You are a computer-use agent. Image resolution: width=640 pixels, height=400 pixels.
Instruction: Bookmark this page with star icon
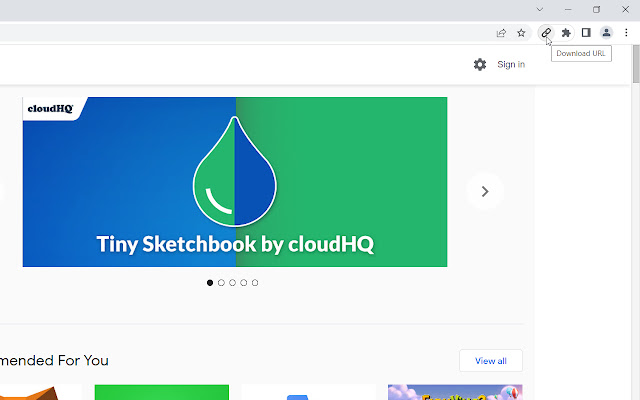coord(521,33)
